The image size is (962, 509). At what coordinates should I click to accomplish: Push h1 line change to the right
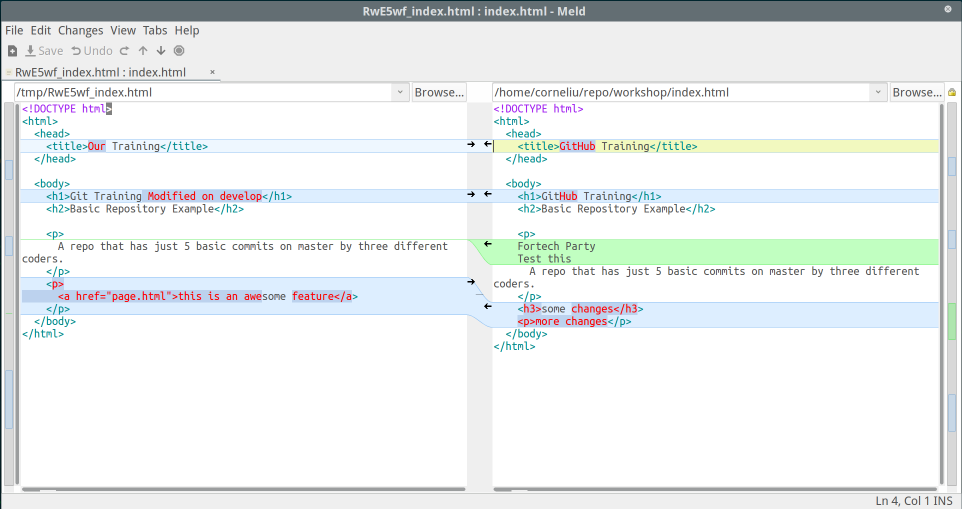pos(471,194)
